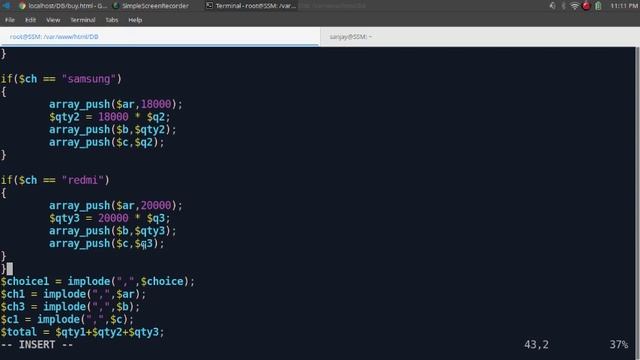Open the File menu
The width and height of the screenshot is (640, 360).
coord(10,20)
